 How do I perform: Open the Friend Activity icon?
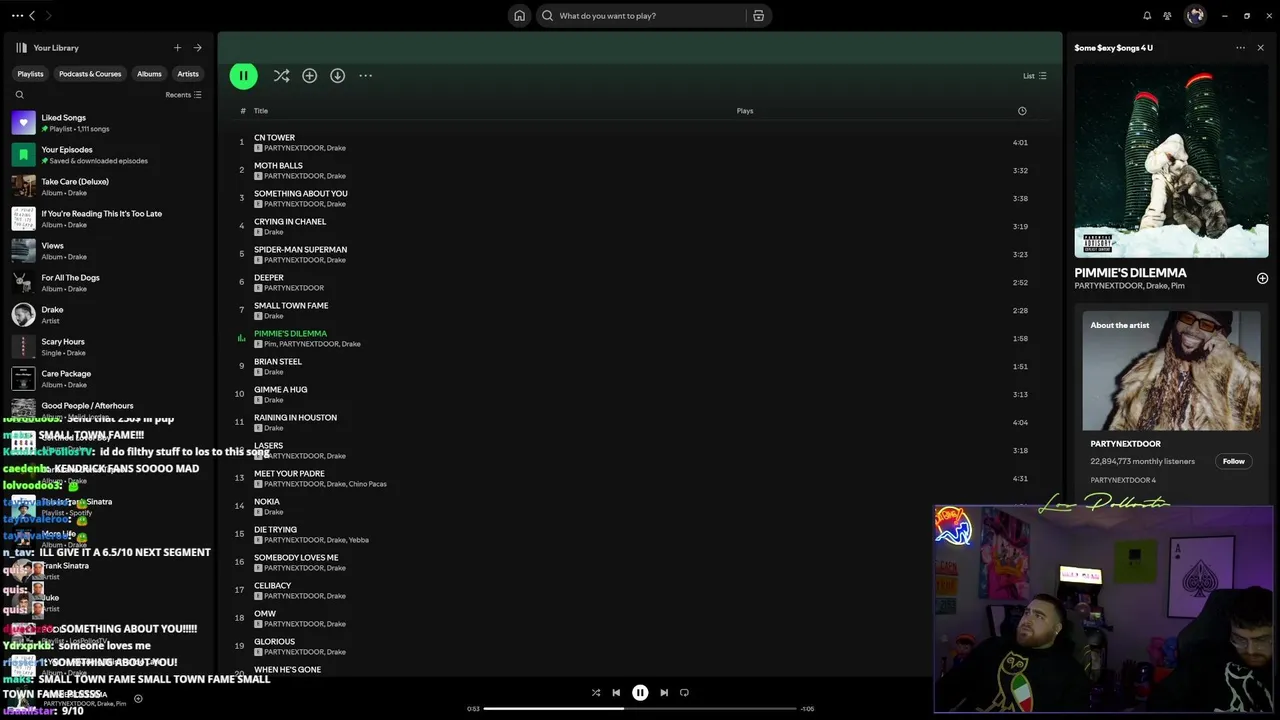1167,16
